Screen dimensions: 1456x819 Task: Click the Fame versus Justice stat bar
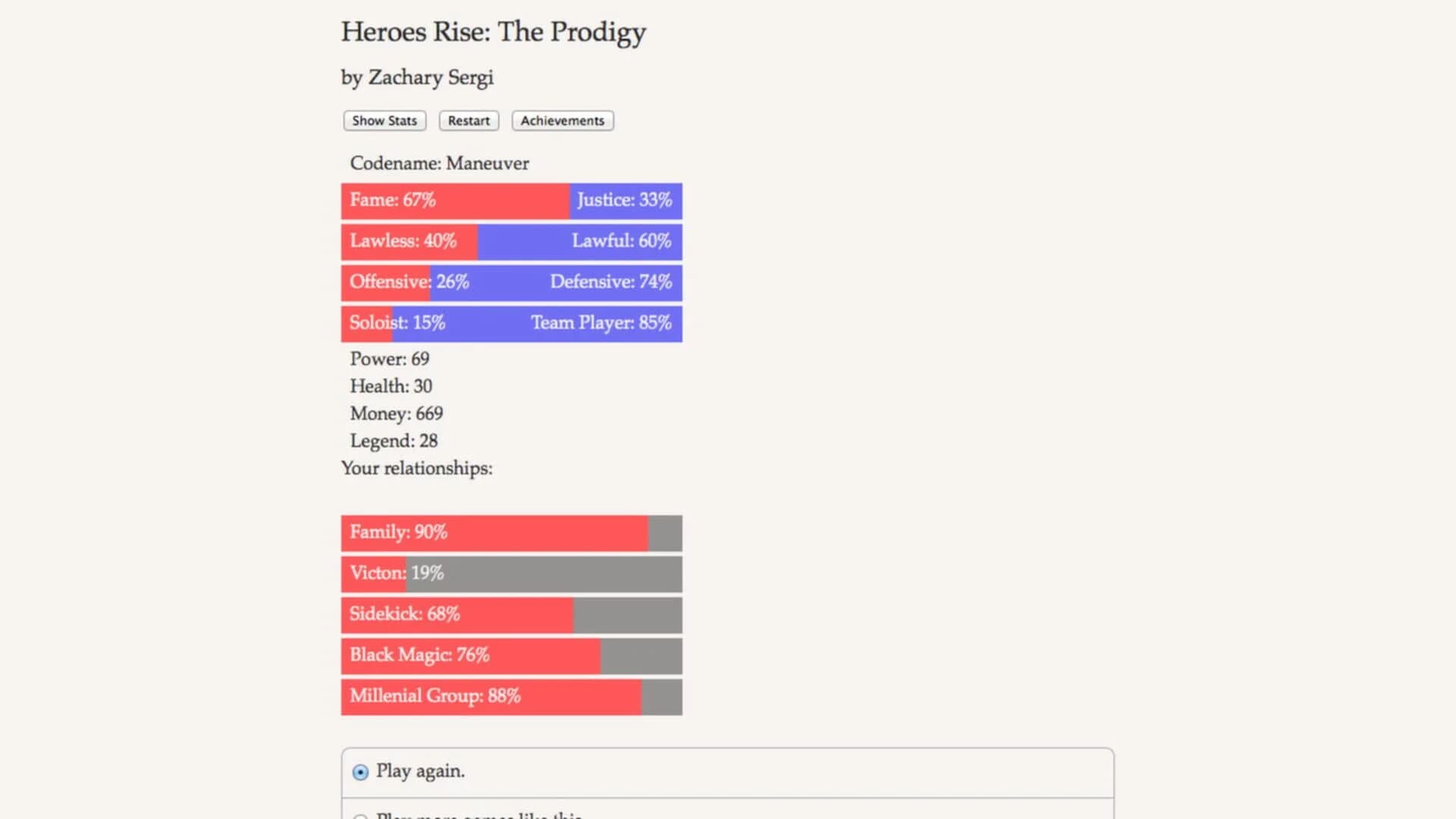pyautogui.click(x=511, y=201)
